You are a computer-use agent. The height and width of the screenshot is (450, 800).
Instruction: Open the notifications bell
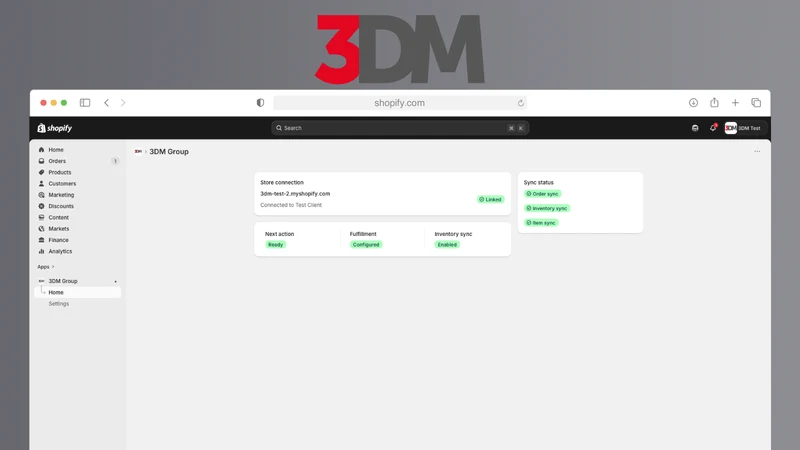pos(713,128)
